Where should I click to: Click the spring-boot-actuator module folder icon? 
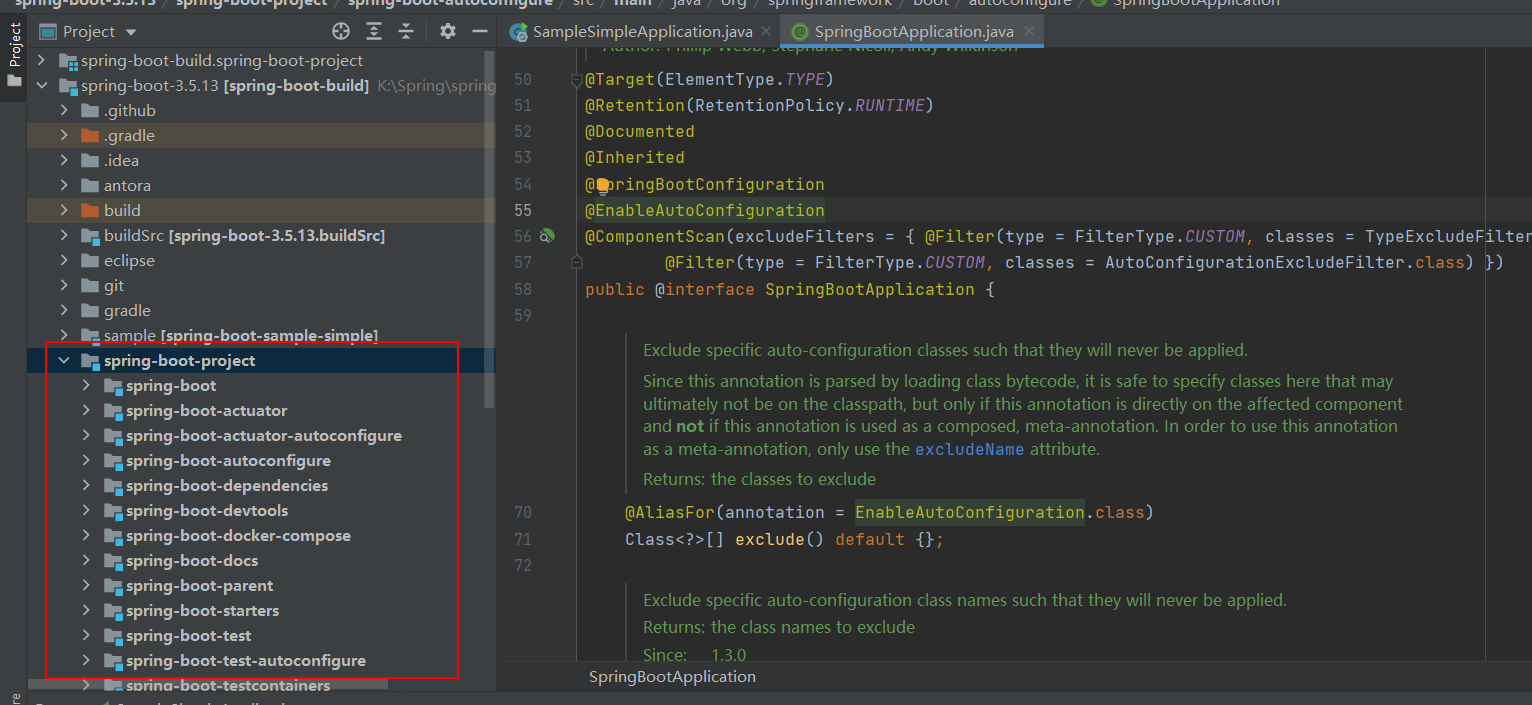112,410
